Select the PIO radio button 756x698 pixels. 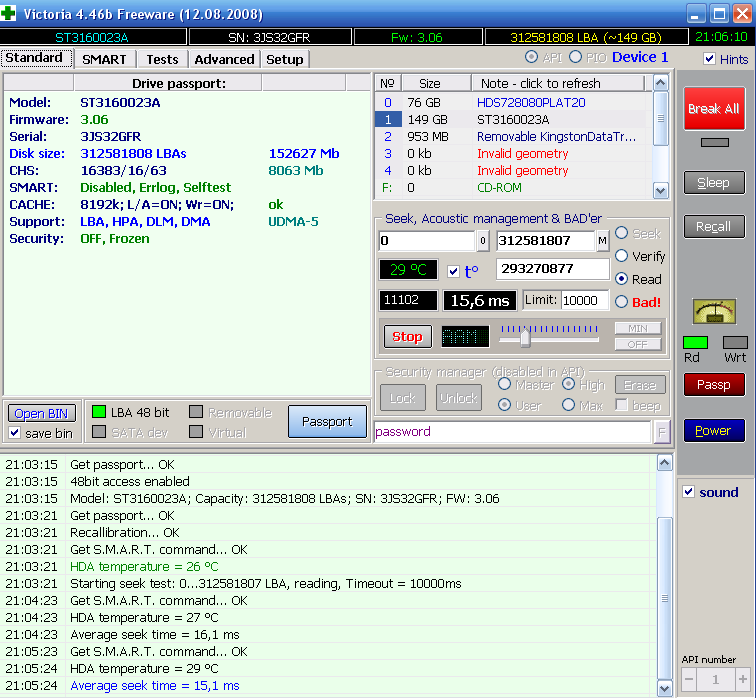coord(575,57)
